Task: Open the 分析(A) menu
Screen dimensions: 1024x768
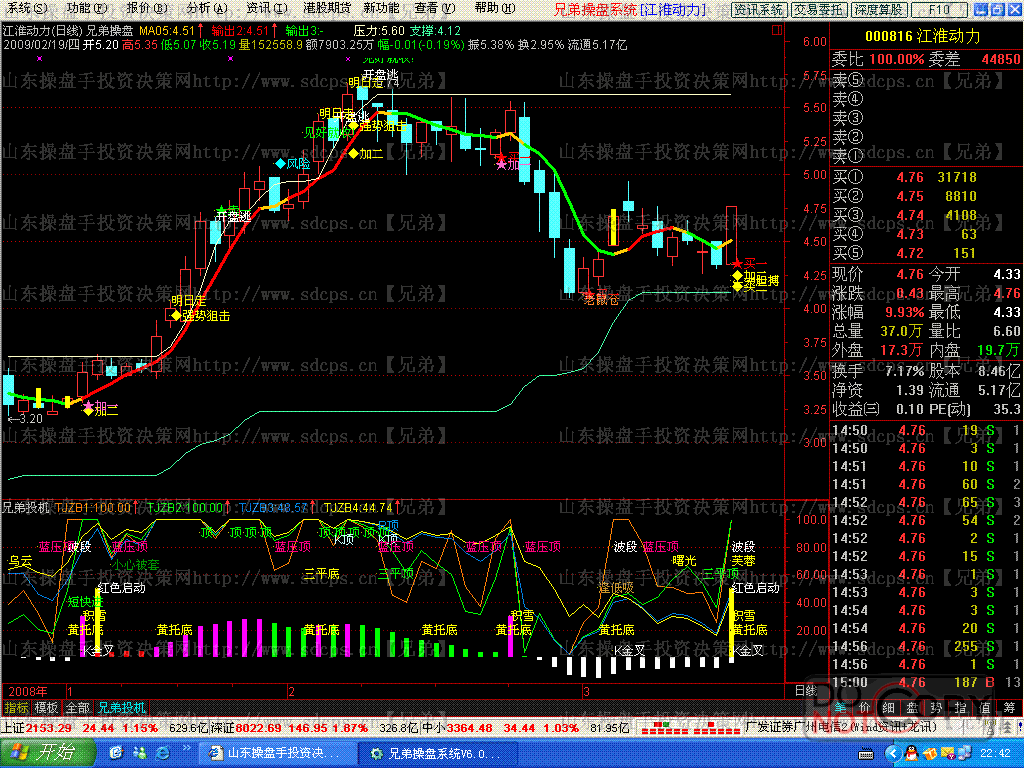Action: pyautogui.click(x=206, y=8)
